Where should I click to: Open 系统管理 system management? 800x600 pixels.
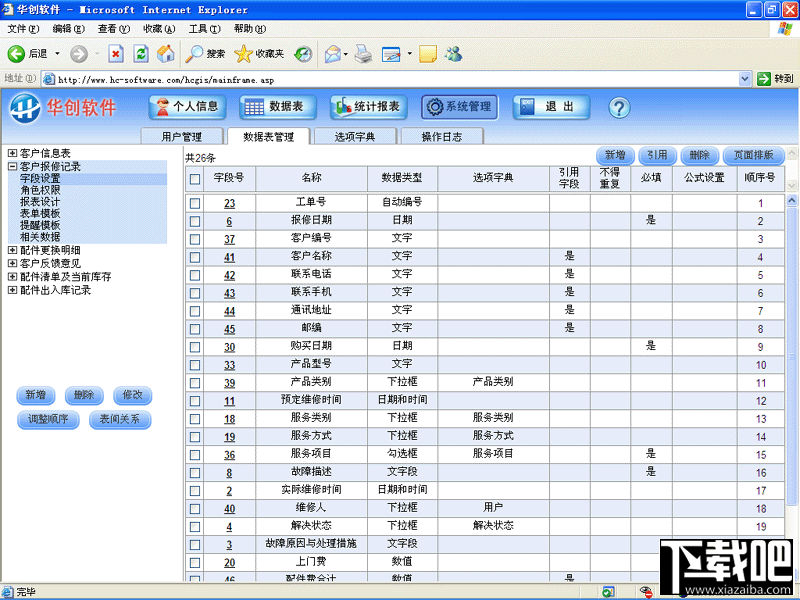[x=460, y=107]
